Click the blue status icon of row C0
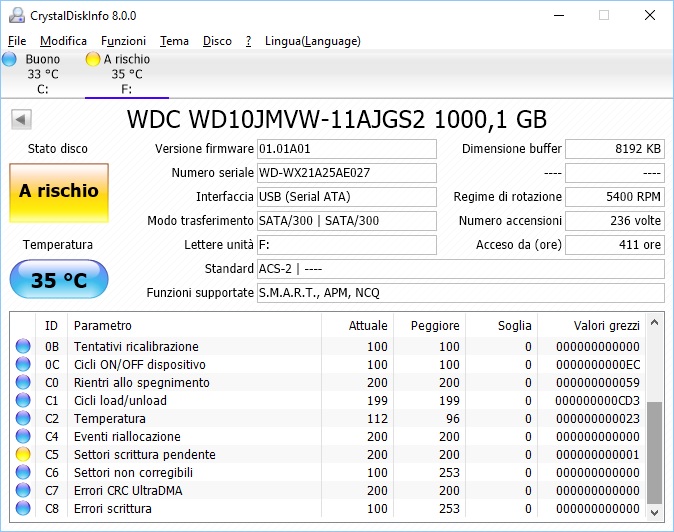The width and height of the screenshot is (674, 532). pyautogui.click(x=23, y=382)
